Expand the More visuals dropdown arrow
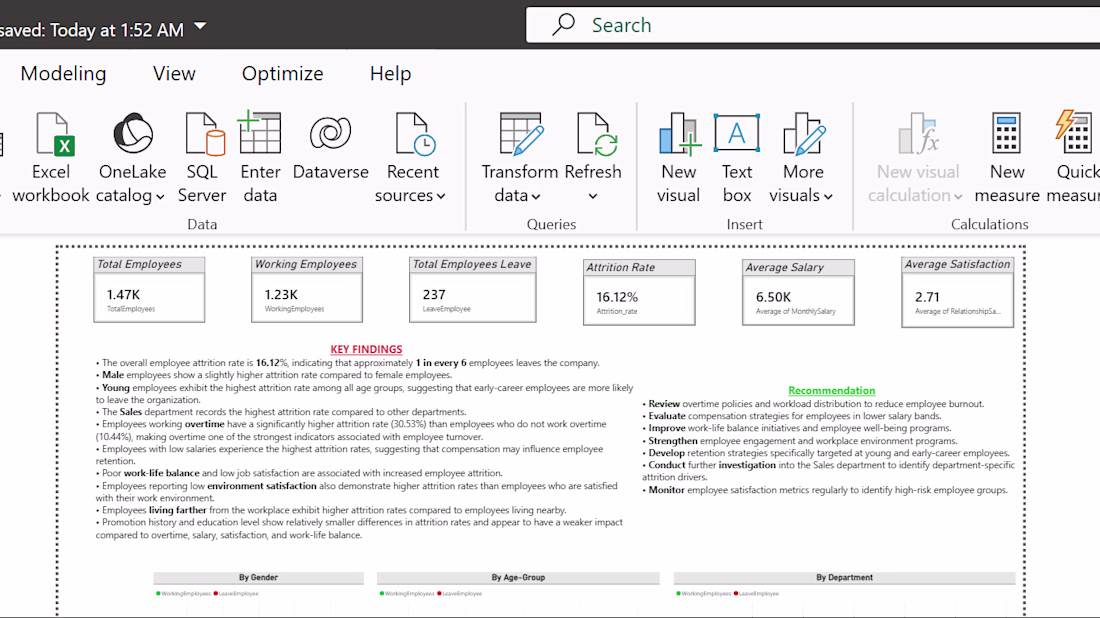This screenshot has height=618, width=1100. [828, 197]
